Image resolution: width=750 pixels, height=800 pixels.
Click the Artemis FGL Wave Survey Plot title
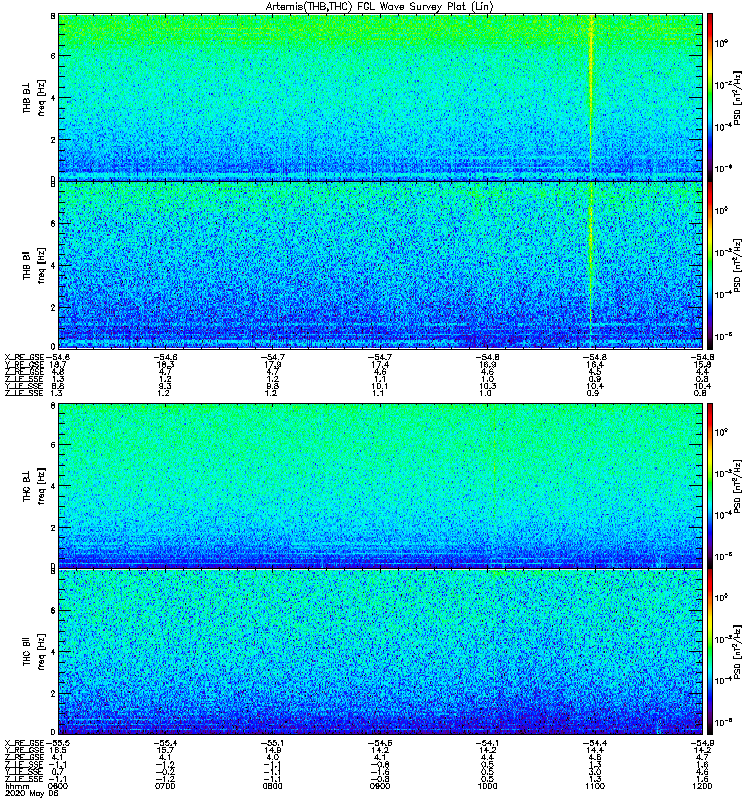pyautogui.click(x=380, y=7)
